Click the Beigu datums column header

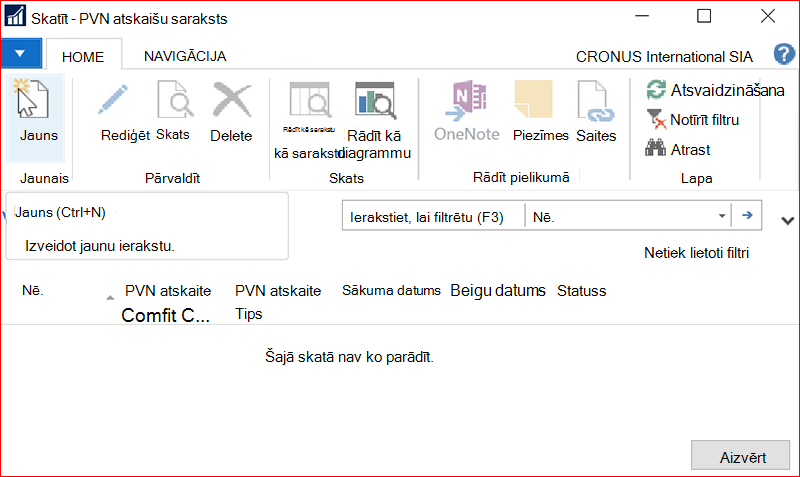[498, 291]
